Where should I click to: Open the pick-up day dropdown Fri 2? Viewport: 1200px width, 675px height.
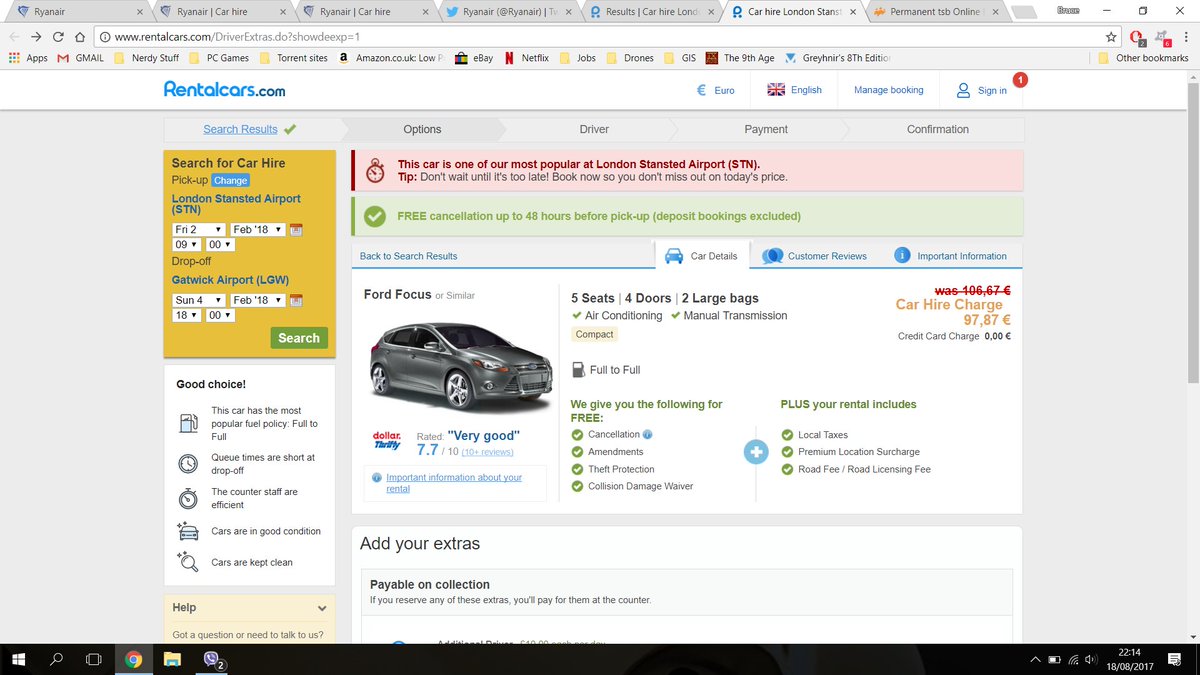[x=199, y=230]
